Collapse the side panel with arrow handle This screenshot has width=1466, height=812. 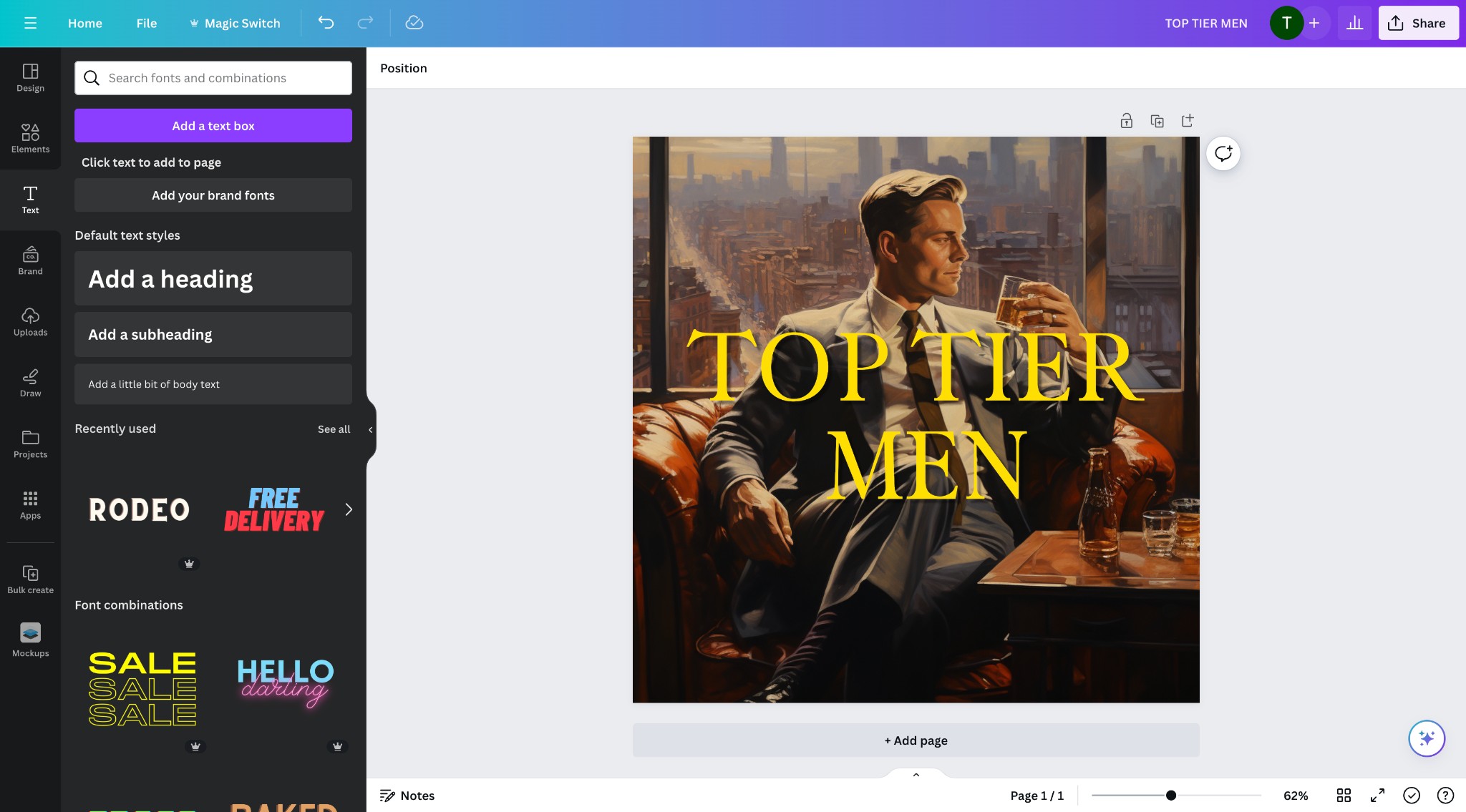(x=370, y=429)
